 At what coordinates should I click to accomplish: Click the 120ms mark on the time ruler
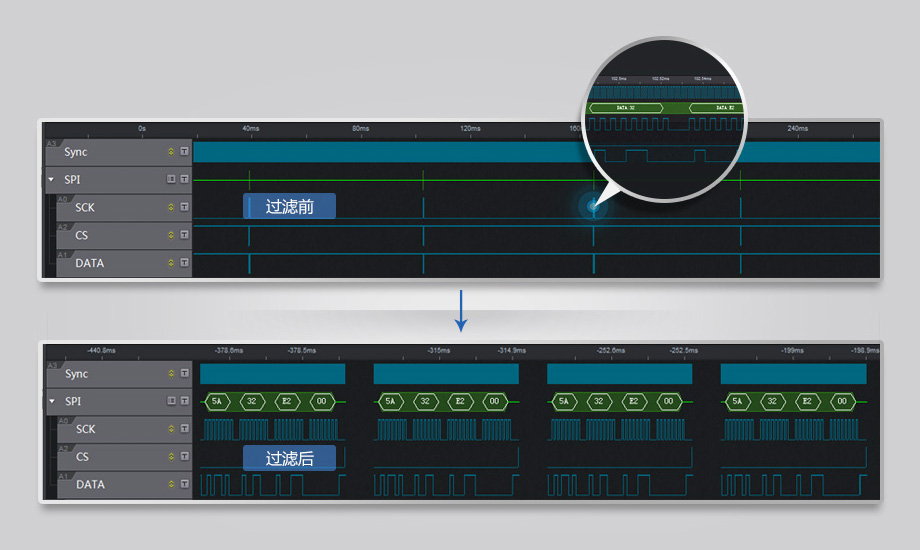pyautogui.click(x=470, y=128)
